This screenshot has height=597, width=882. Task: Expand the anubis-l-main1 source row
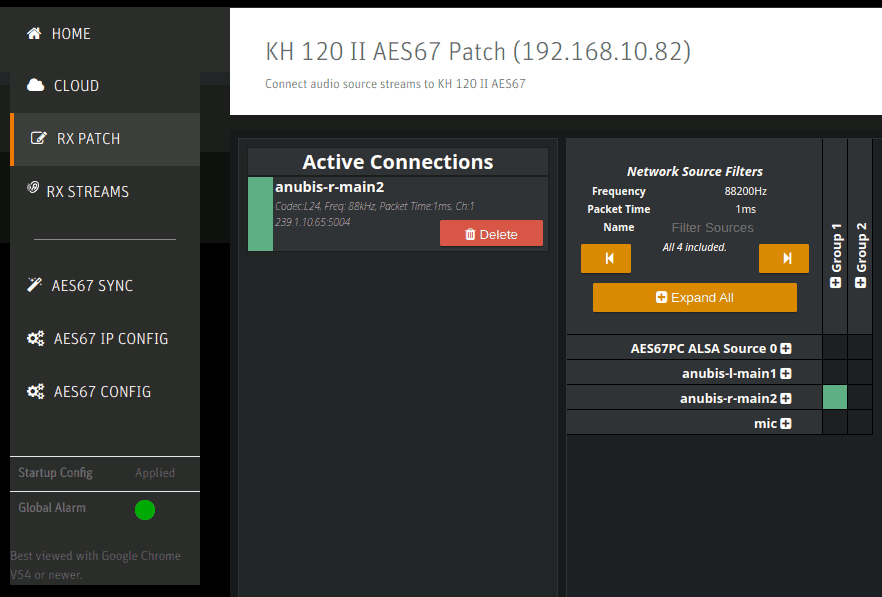[x=786, y=373]
